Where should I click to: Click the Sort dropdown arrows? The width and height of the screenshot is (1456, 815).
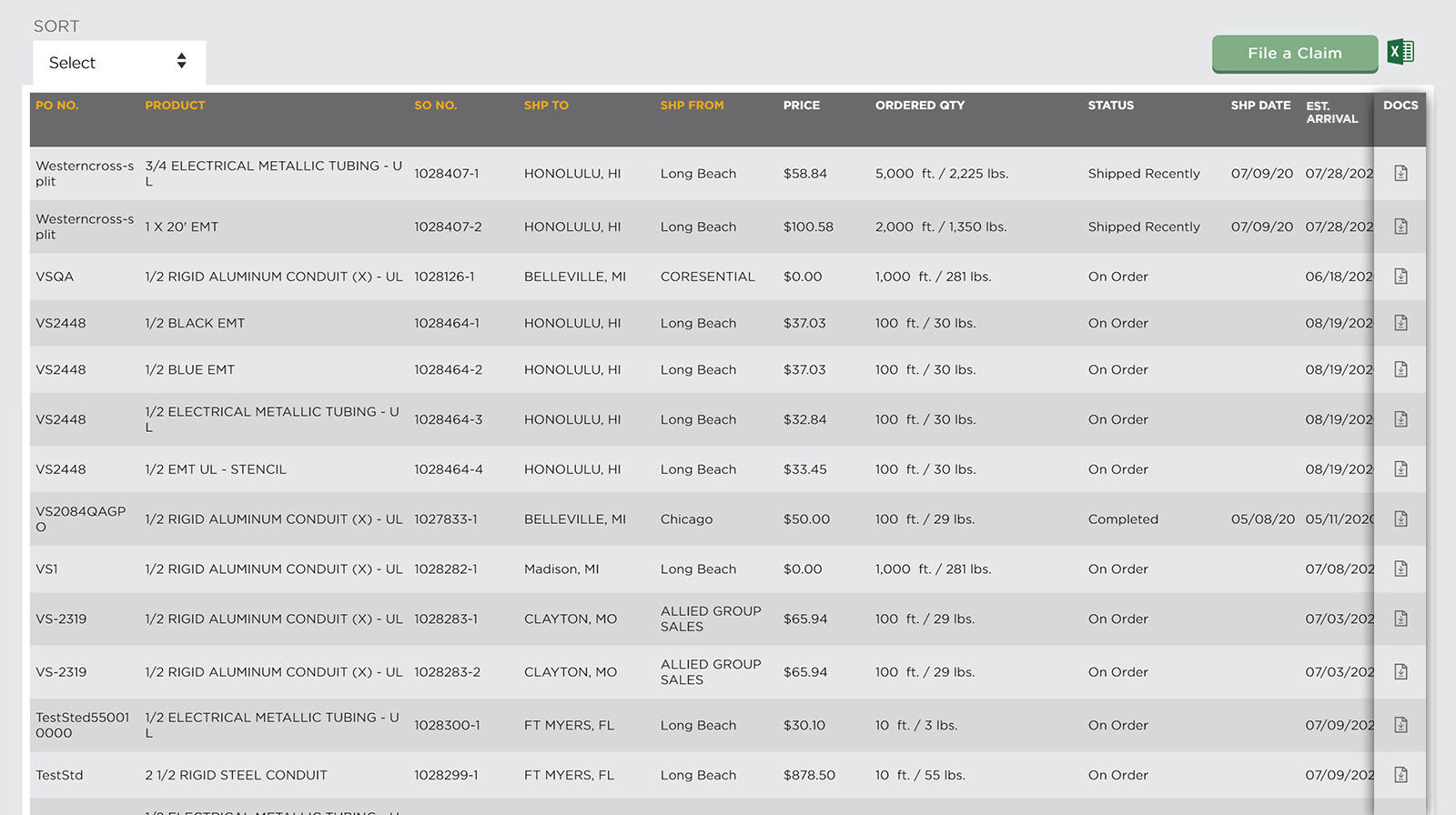tap(181, 61)
